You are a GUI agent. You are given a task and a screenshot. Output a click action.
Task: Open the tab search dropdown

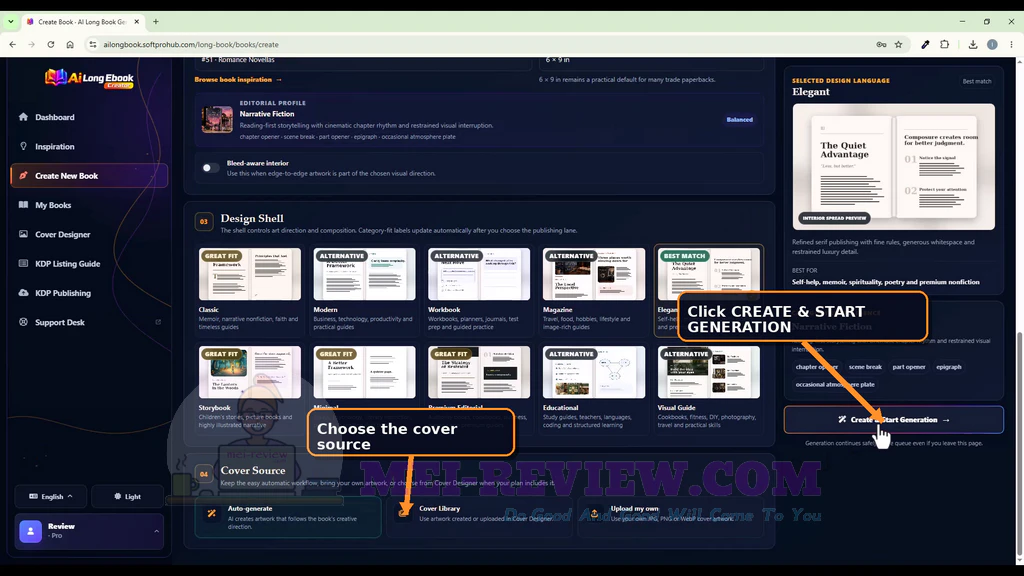[10, 22]
